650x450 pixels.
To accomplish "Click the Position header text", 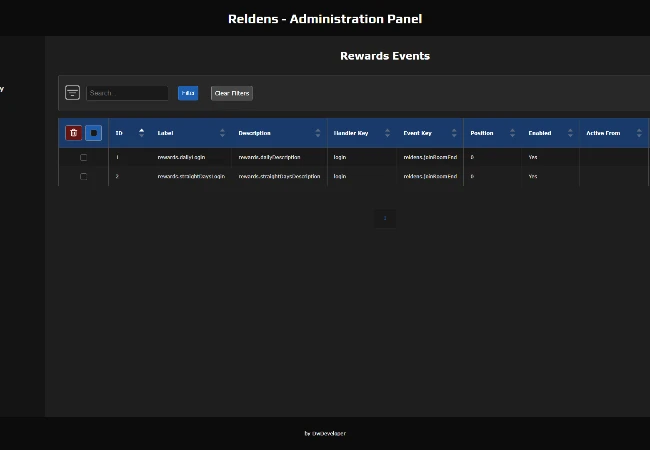I will click(x=482, y=133).
